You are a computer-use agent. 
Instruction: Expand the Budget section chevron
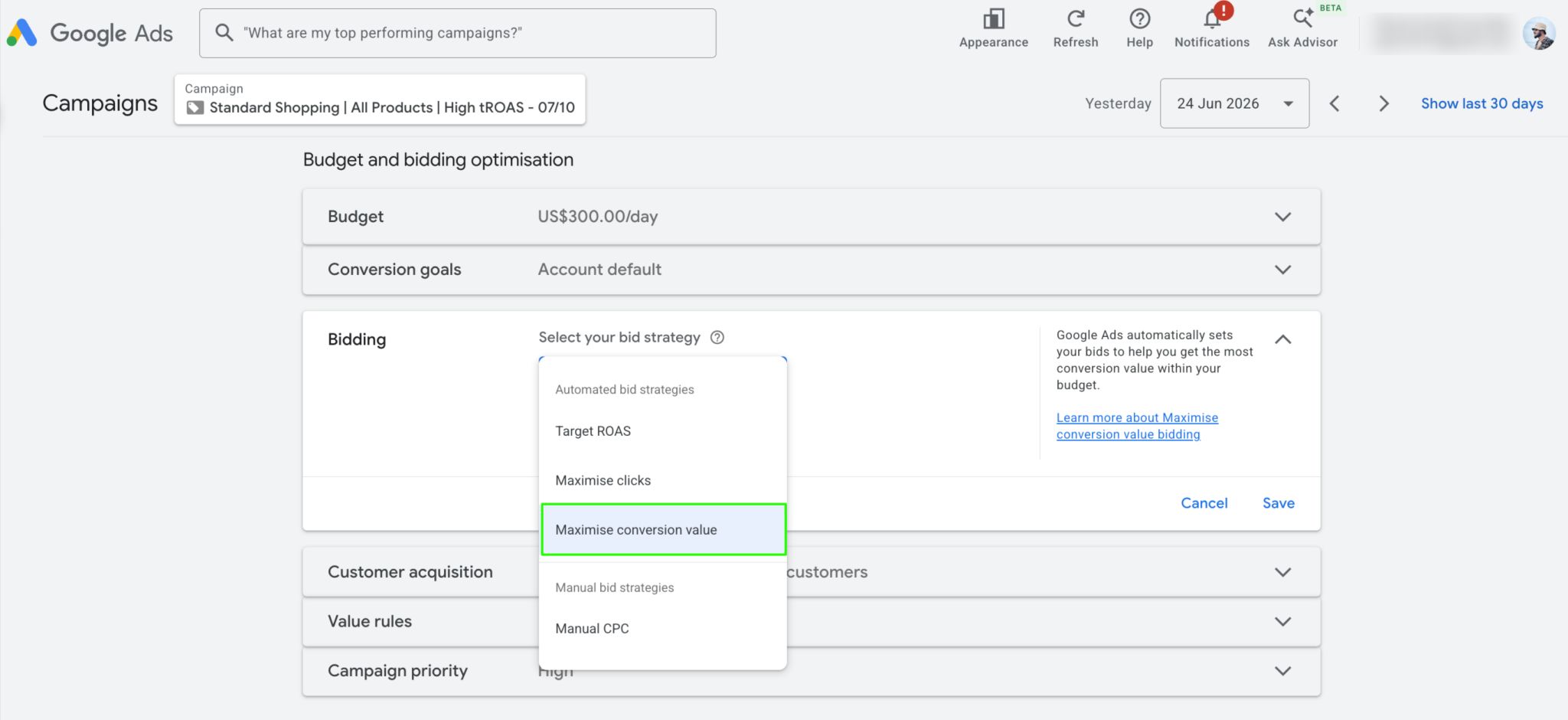[1283, 217]
